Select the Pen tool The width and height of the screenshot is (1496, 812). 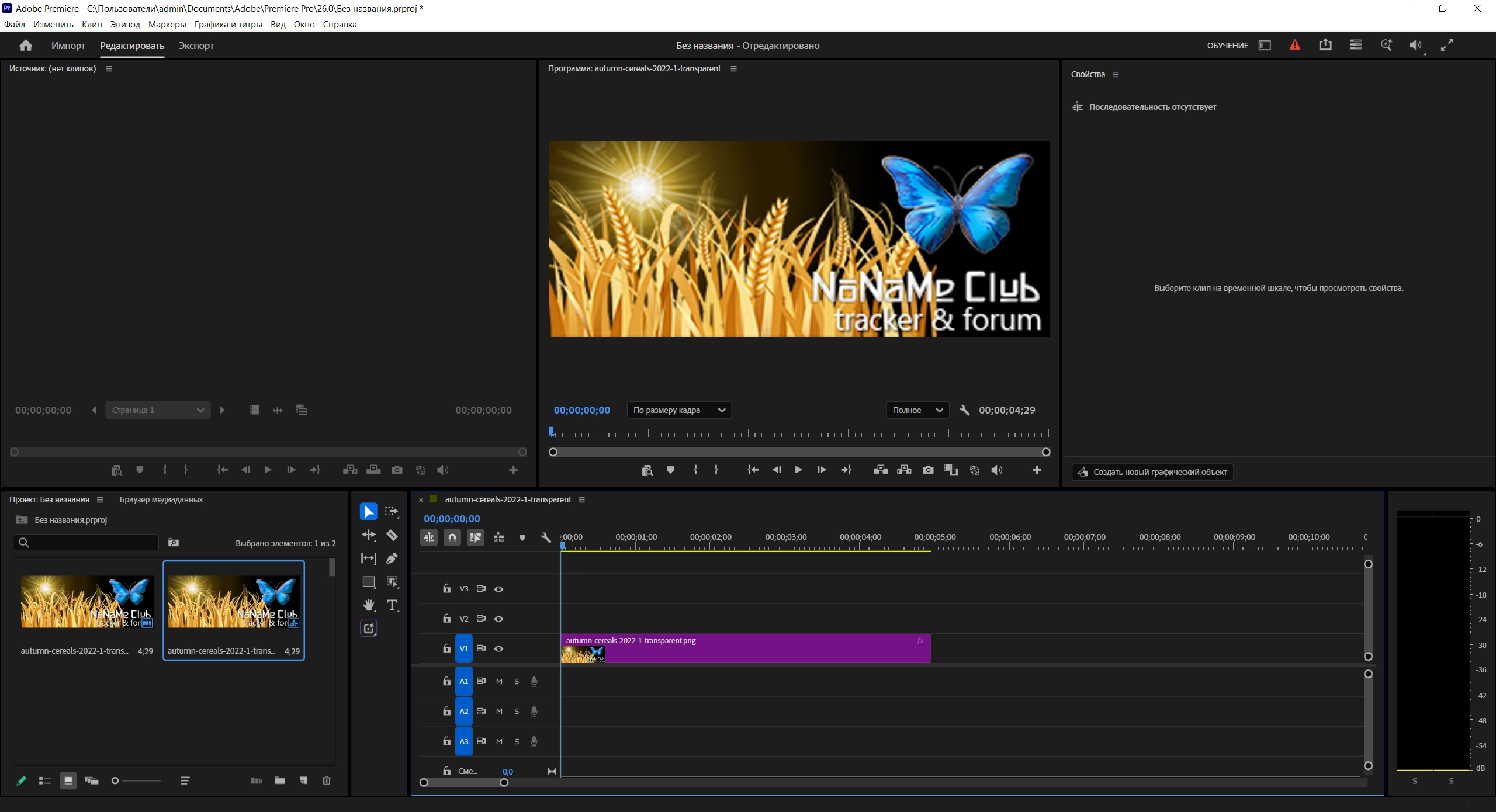click(392, 558)
